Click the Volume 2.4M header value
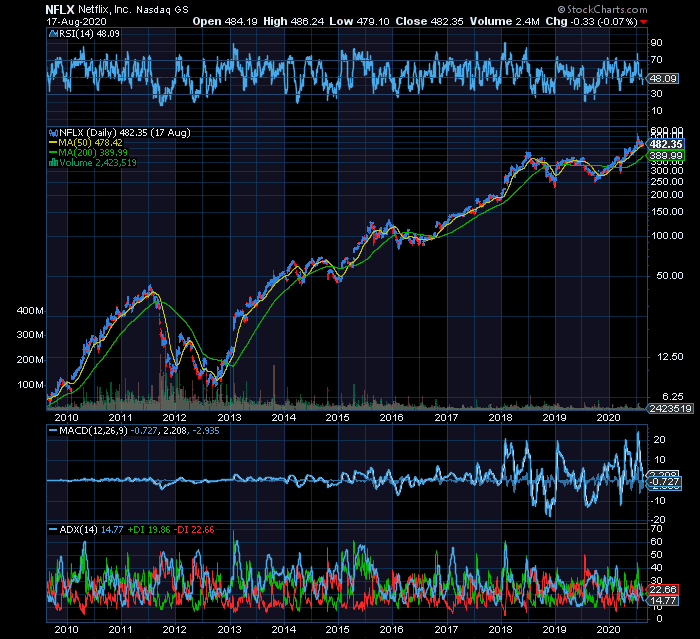Screen dimensions: 700x639 tap(504, 21)
